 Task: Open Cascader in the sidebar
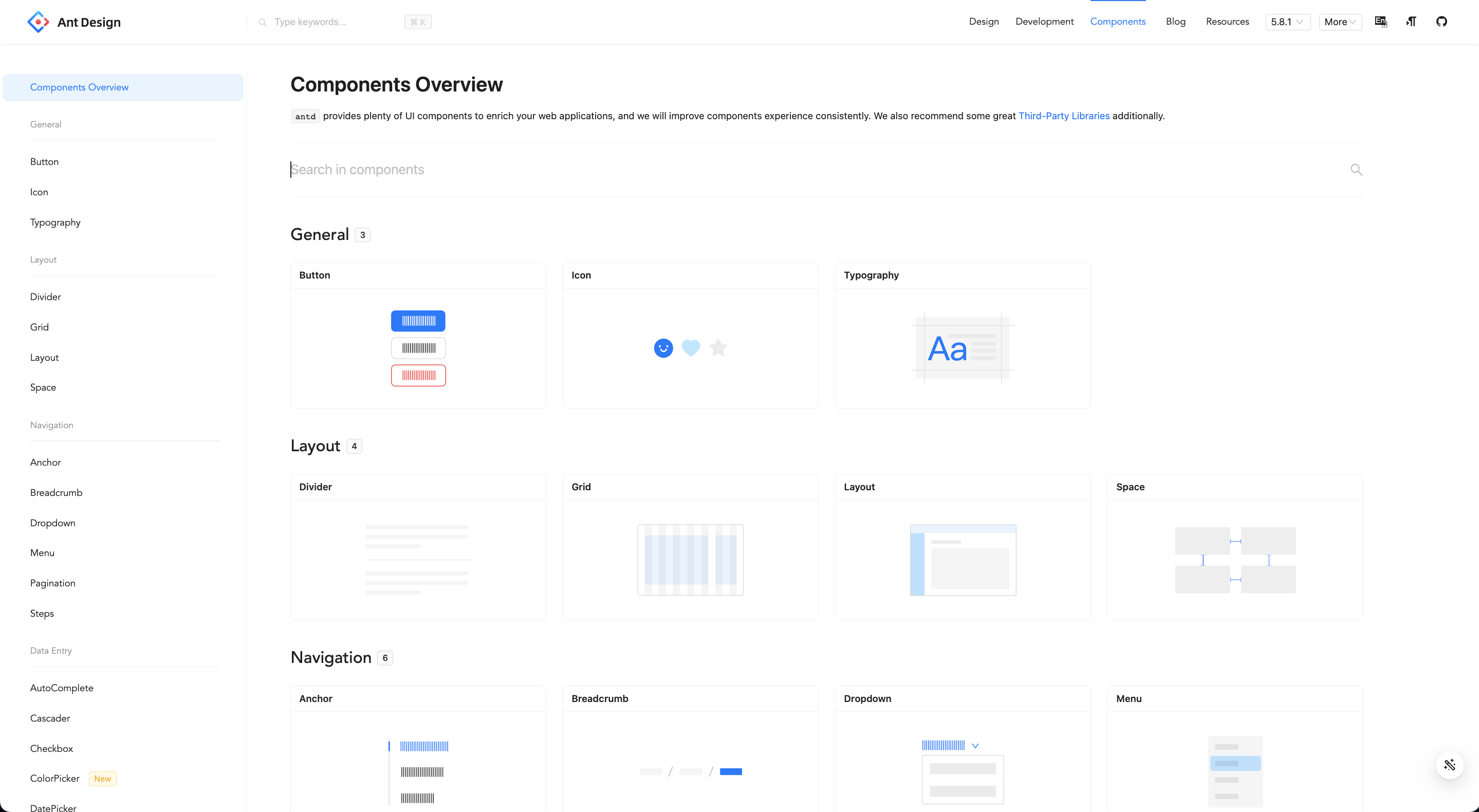tap(50, 718)
